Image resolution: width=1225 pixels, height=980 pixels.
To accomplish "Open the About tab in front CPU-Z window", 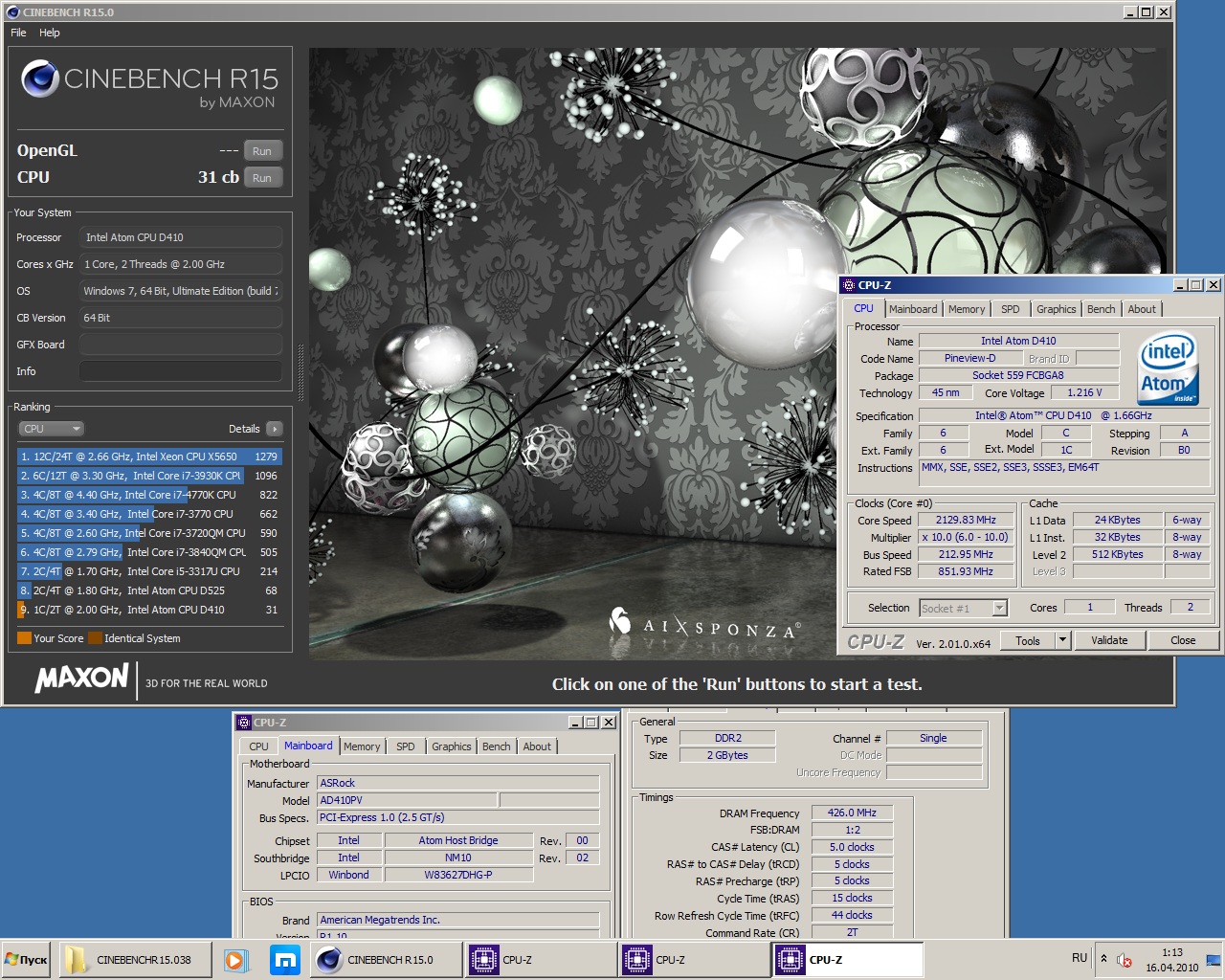I will [1141, 309].
